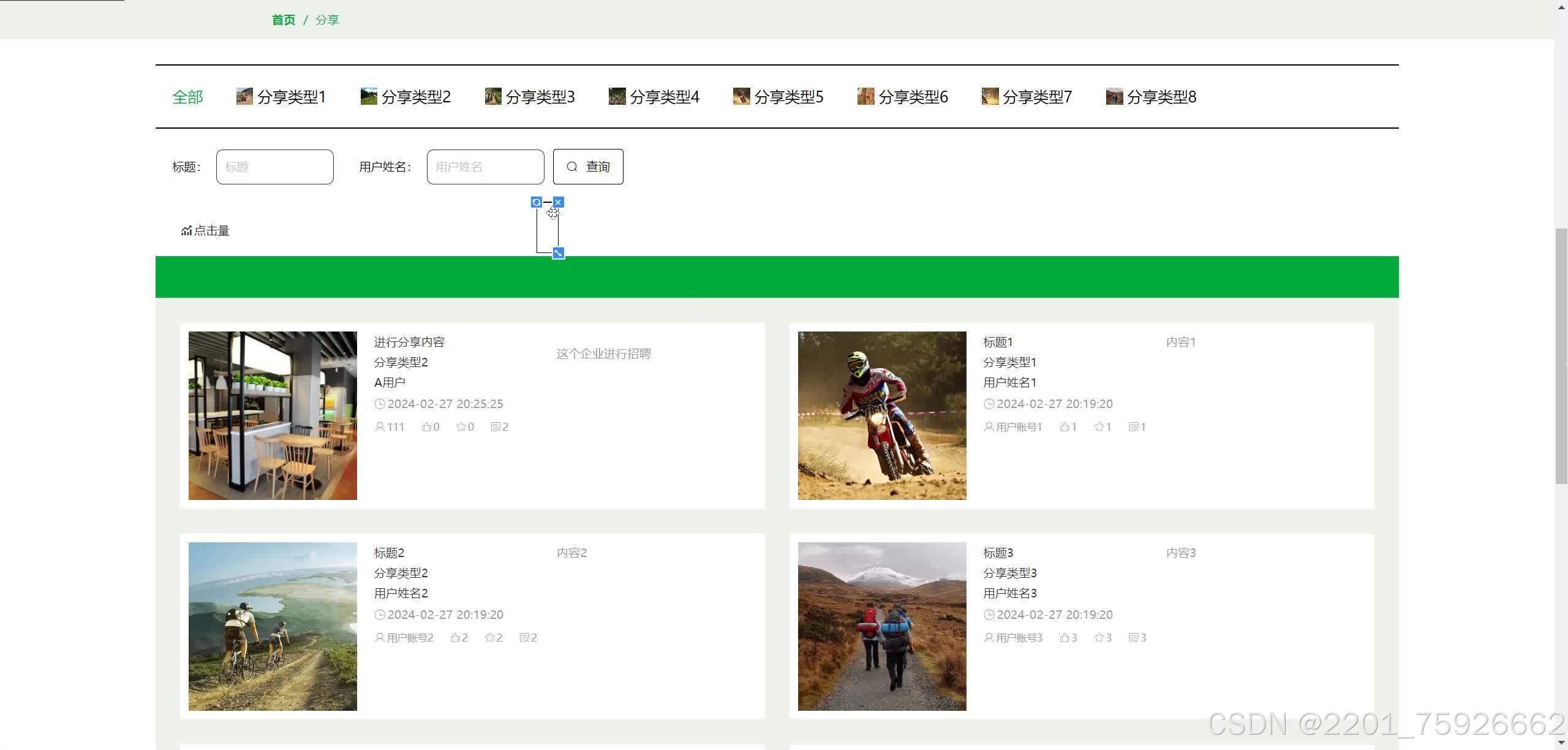Click the blue rotate handle icon
This screenshot has width=1568, height=750.
537,202
